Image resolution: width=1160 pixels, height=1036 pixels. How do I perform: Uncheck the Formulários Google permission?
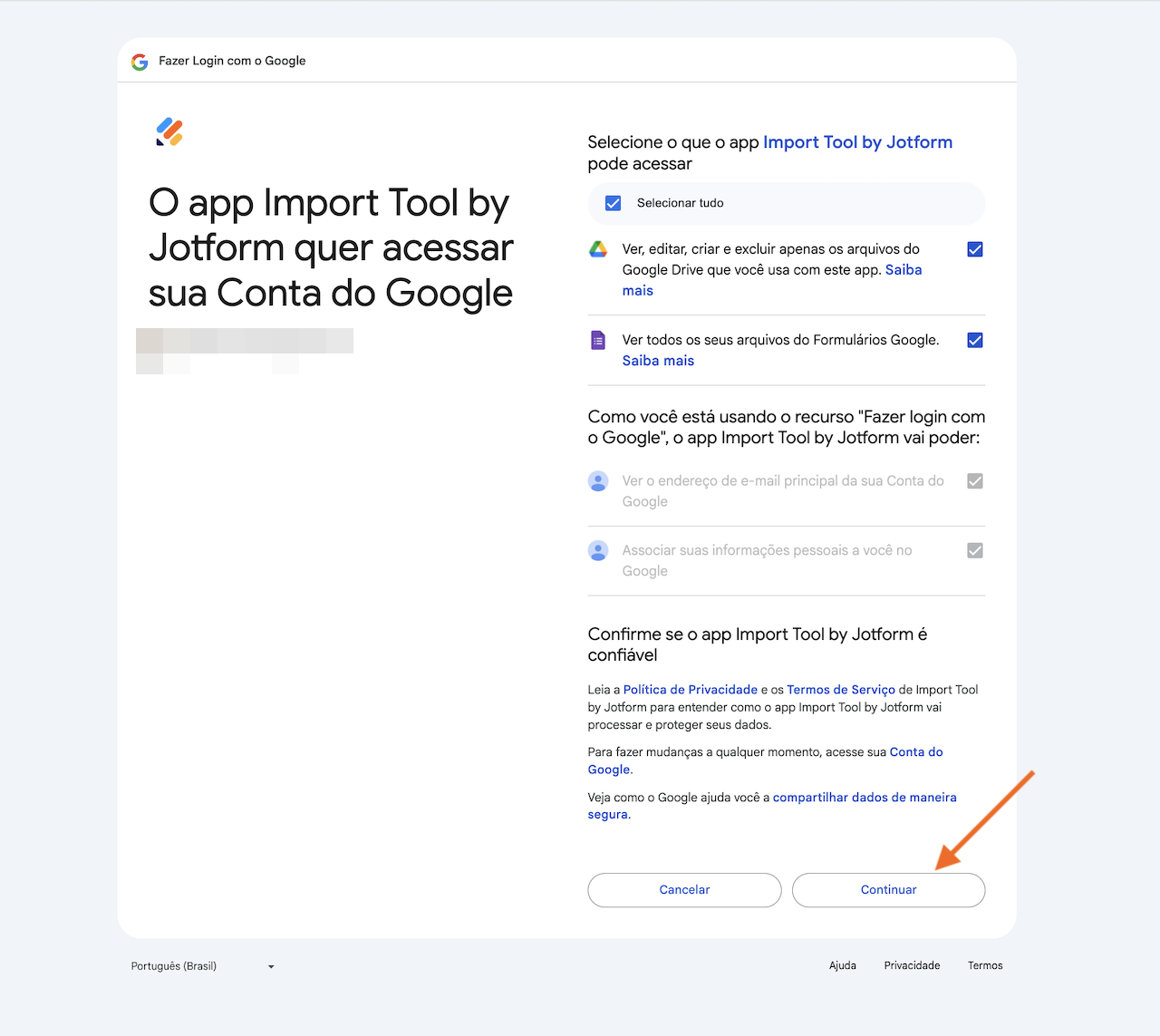coord(975,340)
